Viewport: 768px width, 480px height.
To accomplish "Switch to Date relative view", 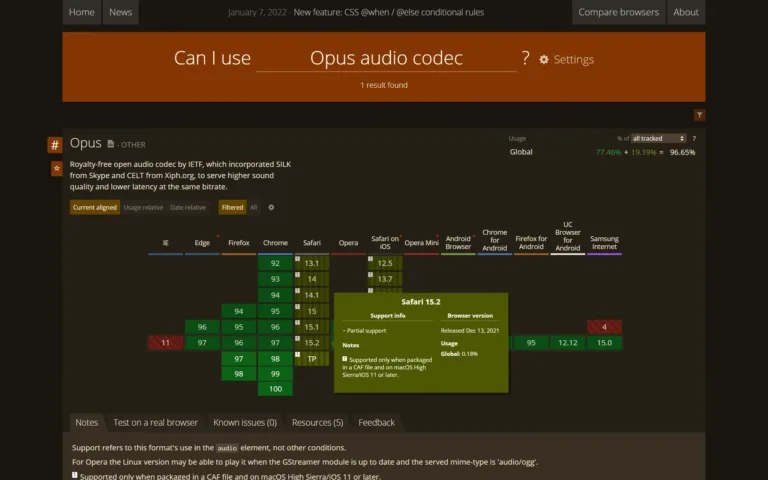I will pyautogui.click(x=188, y=207).
